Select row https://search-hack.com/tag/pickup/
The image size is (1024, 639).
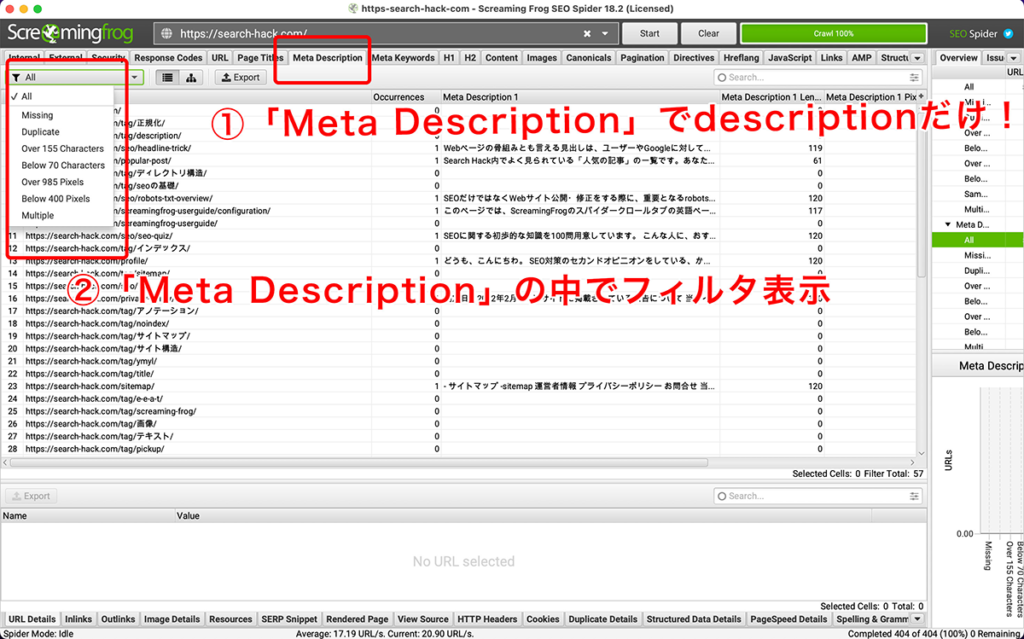(x=459, y=449)
